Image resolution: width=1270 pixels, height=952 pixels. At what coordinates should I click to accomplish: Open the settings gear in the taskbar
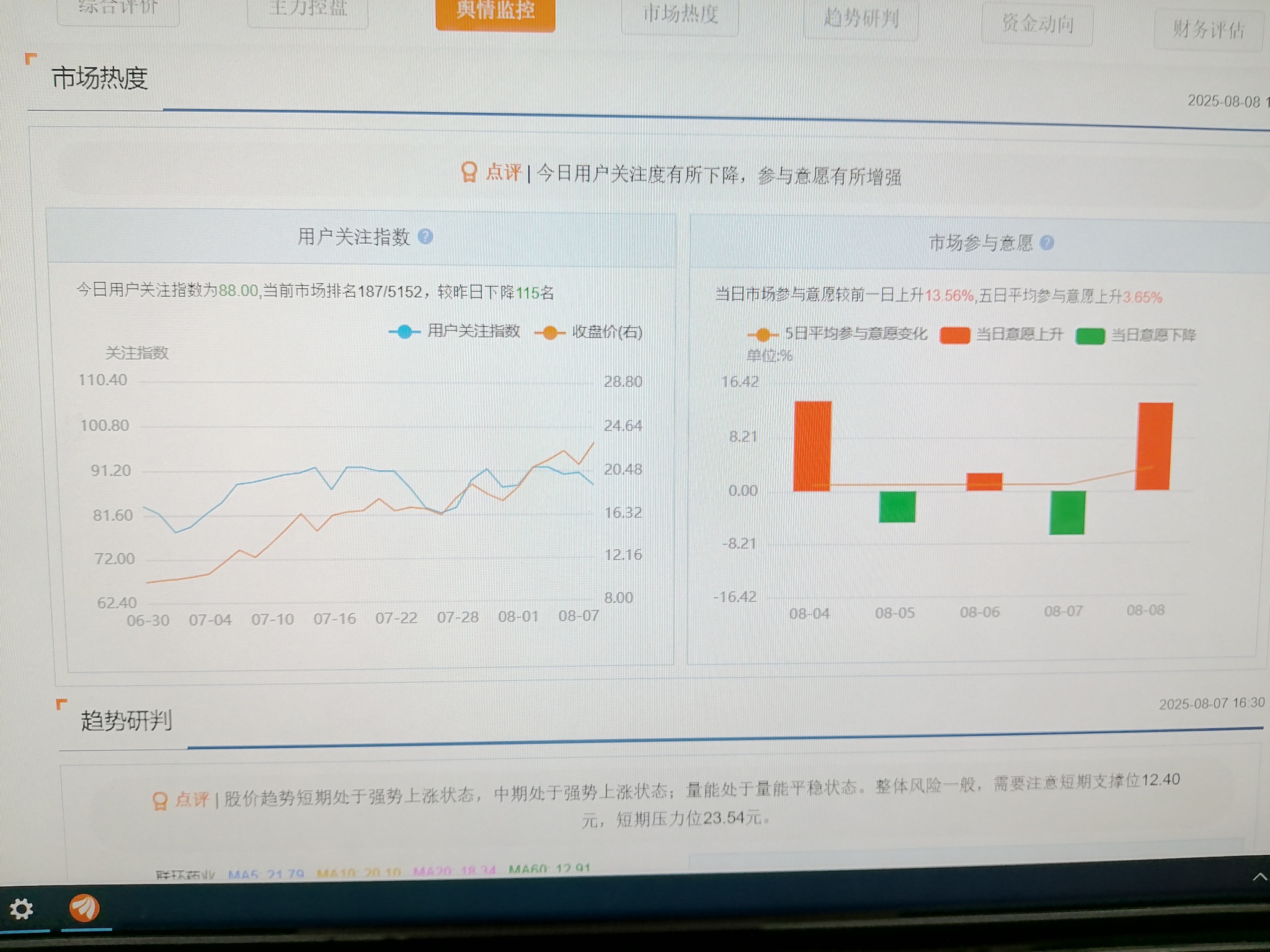(x=21, y=909)
